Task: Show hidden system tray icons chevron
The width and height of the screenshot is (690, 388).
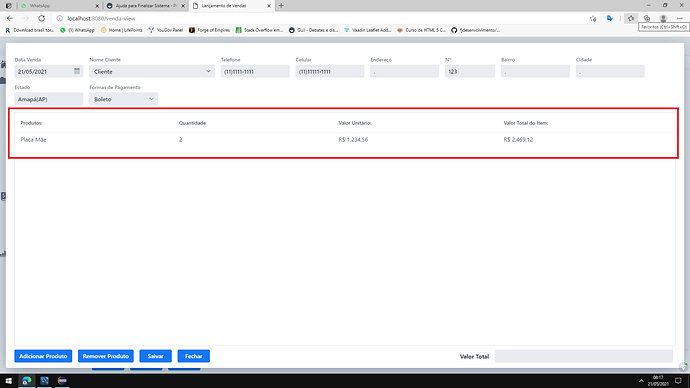Action: point(641,381)
